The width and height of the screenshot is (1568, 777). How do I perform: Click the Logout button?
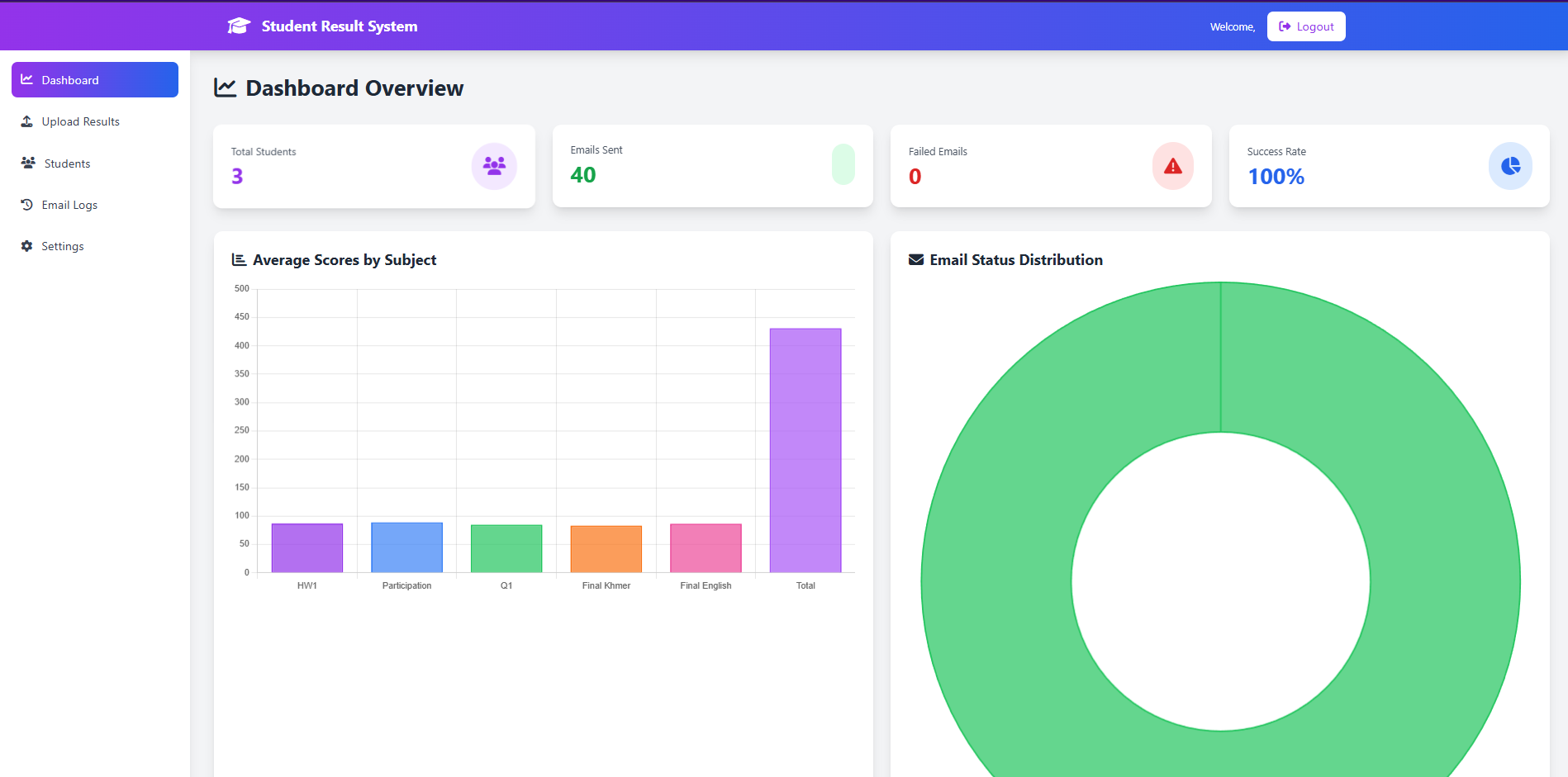tap(1305, 26)
